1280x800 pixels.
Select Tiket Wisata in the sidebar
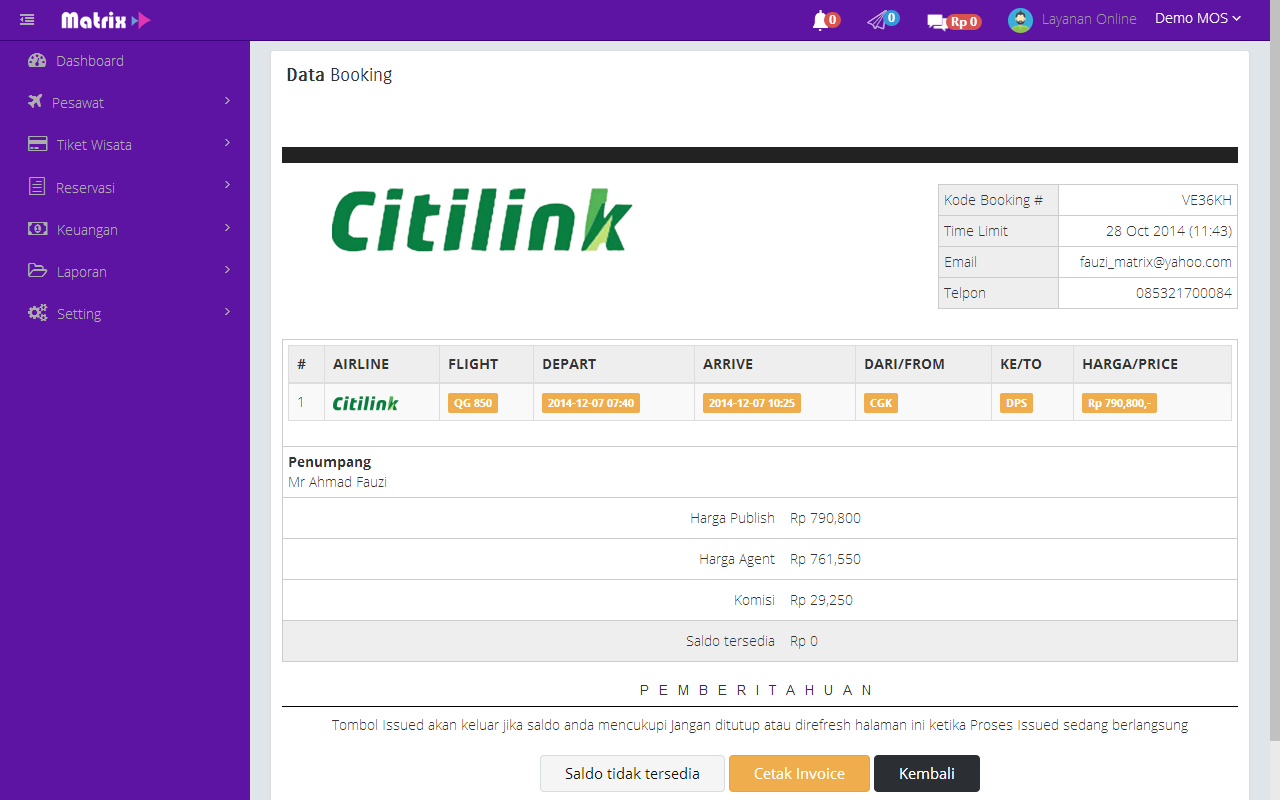pyautogui.click(x=94, y=145)
